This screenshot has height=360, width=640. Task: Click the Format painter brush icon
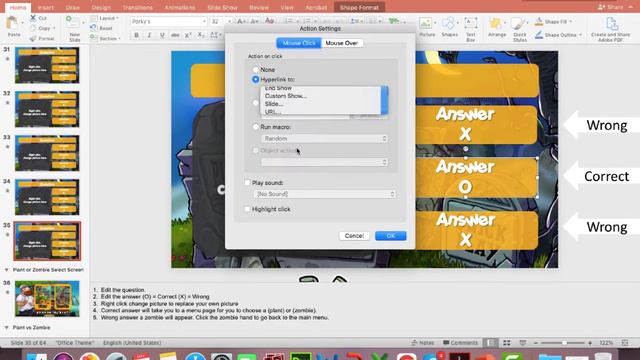[x=33, y=38]
